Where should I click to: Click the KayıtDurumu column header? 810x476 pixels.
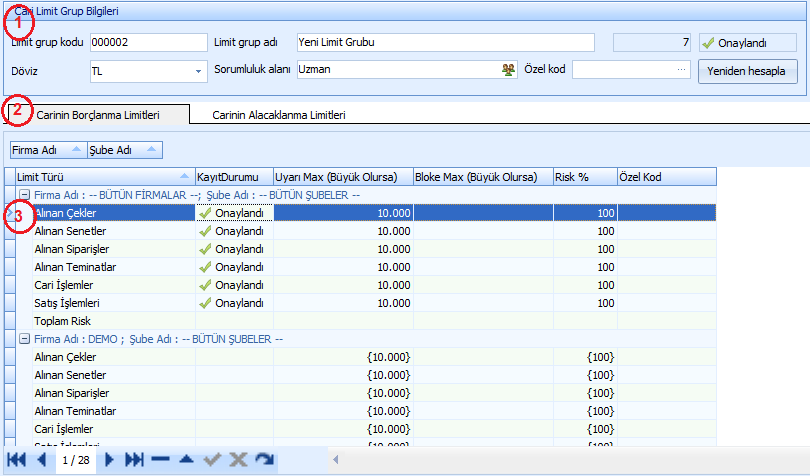[234, 177]
